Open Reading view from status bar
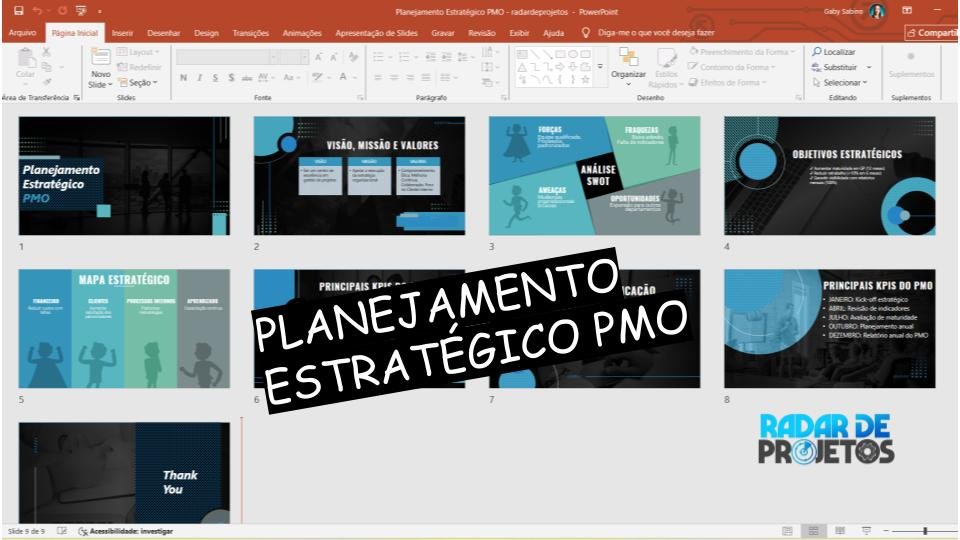The width and height of the screenshot is (960, 540). (x=840, y=531)
